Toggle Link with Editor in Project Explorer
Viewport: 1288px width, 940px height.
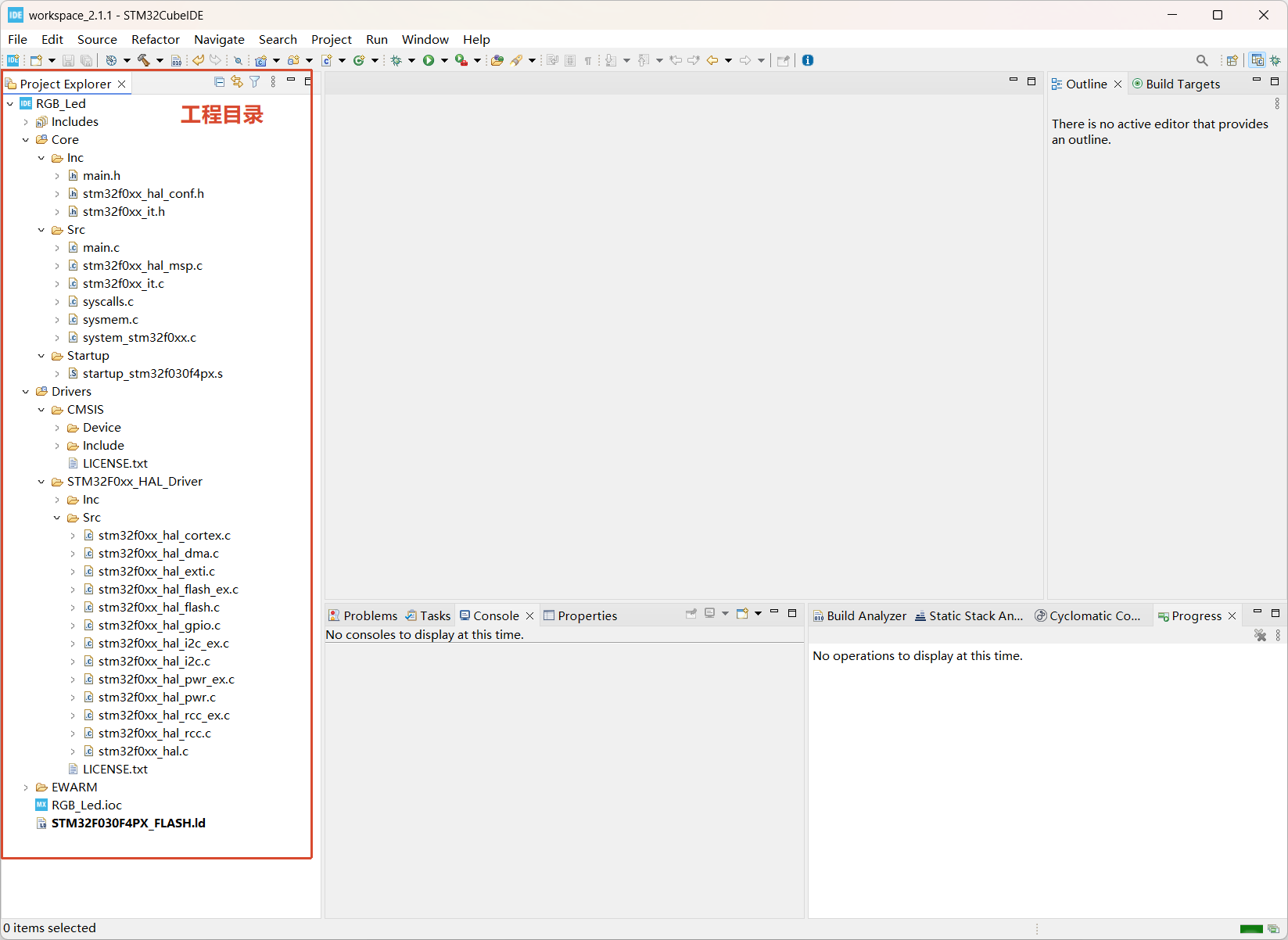click(237, 82)
